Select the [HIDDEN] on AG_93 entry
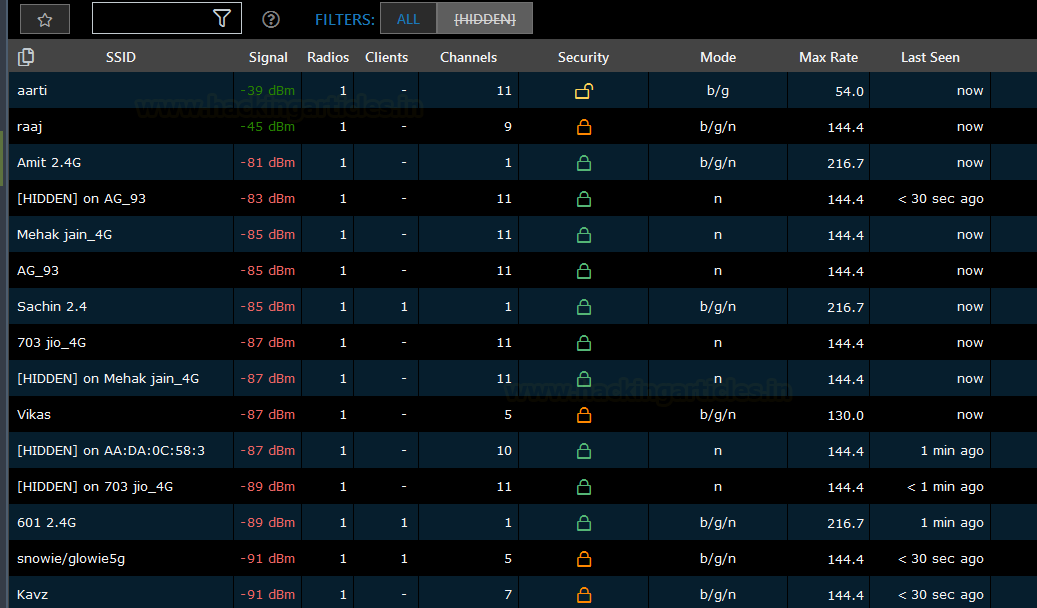Screen dimensions: 1037x608 coord(81,198)
